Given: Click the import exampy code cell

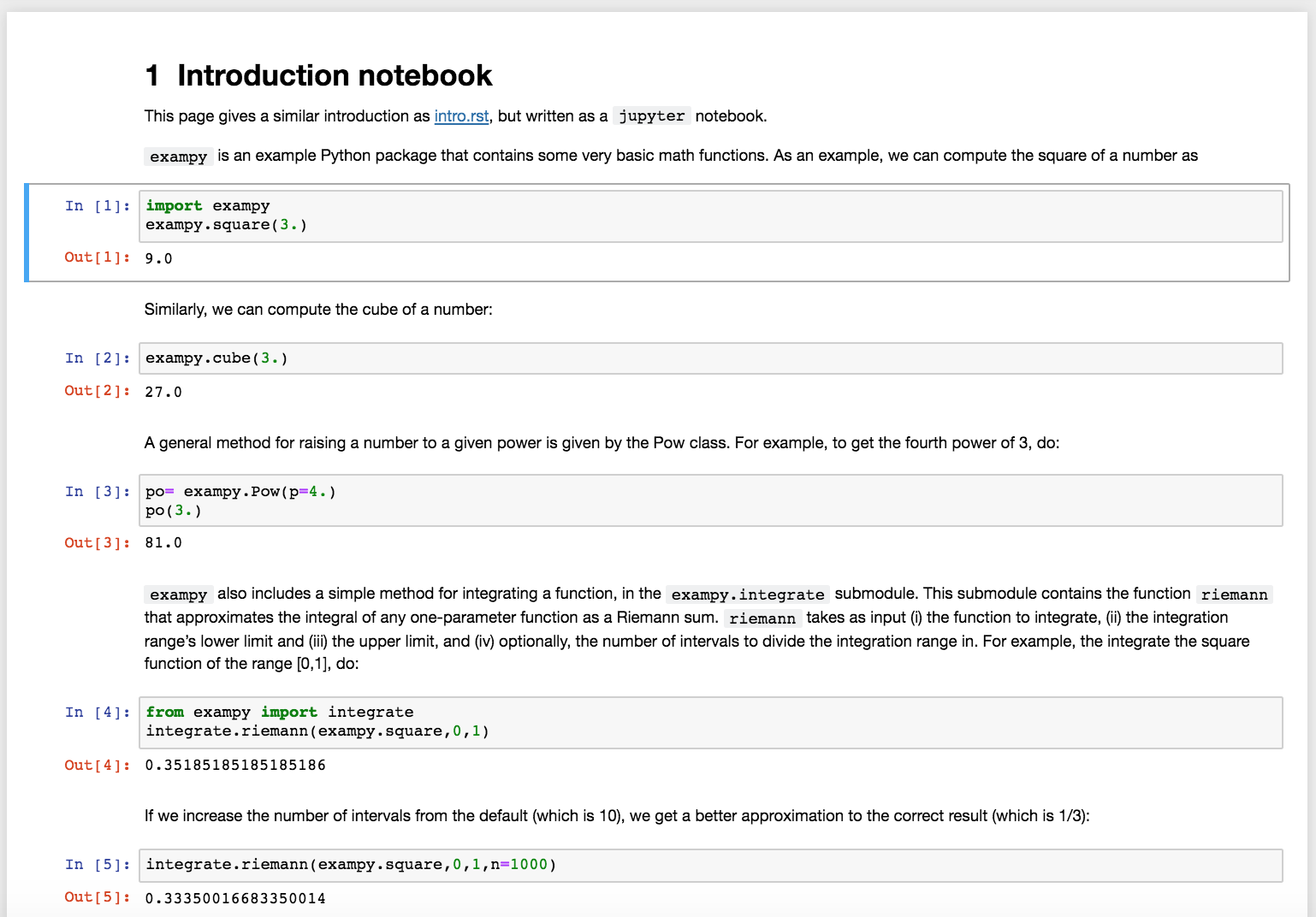Looking at the screenshot, I should click(x=710, y=216).
